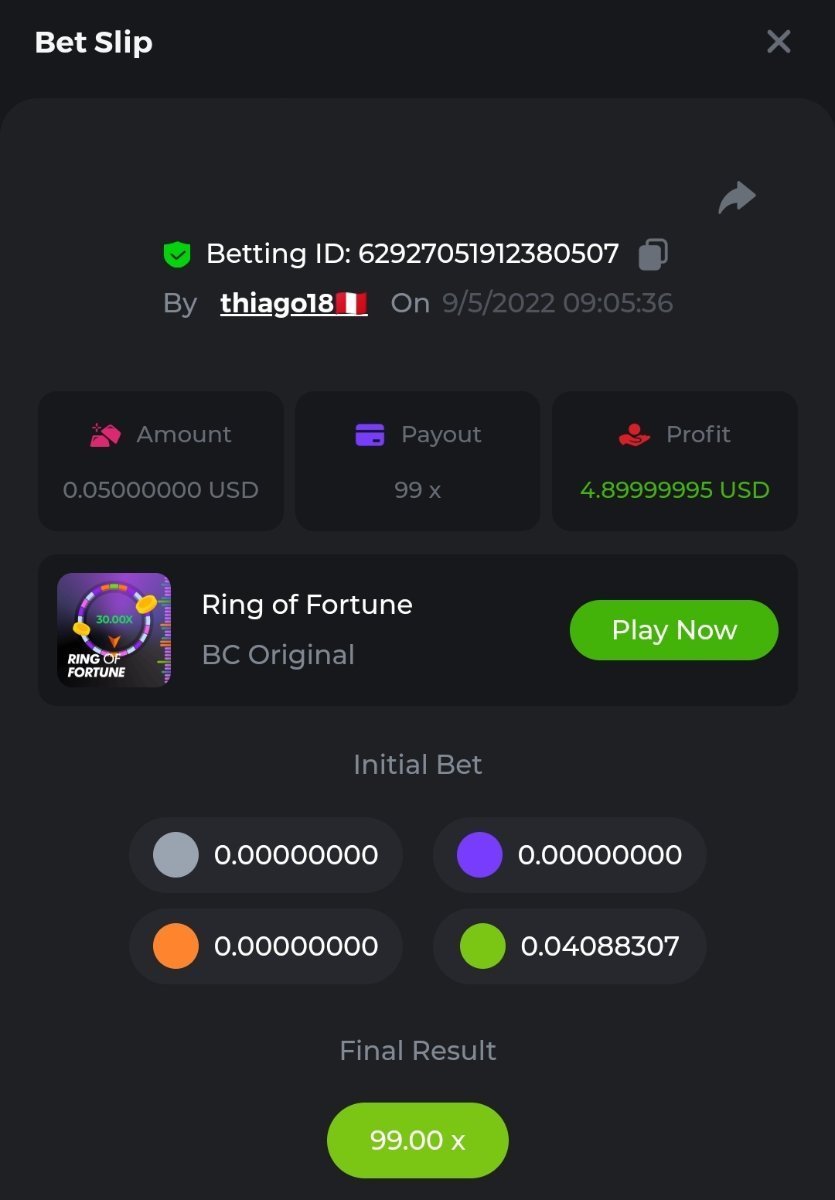Click the orange color bet swatch
The height and width of the screenshot is (1200, 835).
pos(176,946)
